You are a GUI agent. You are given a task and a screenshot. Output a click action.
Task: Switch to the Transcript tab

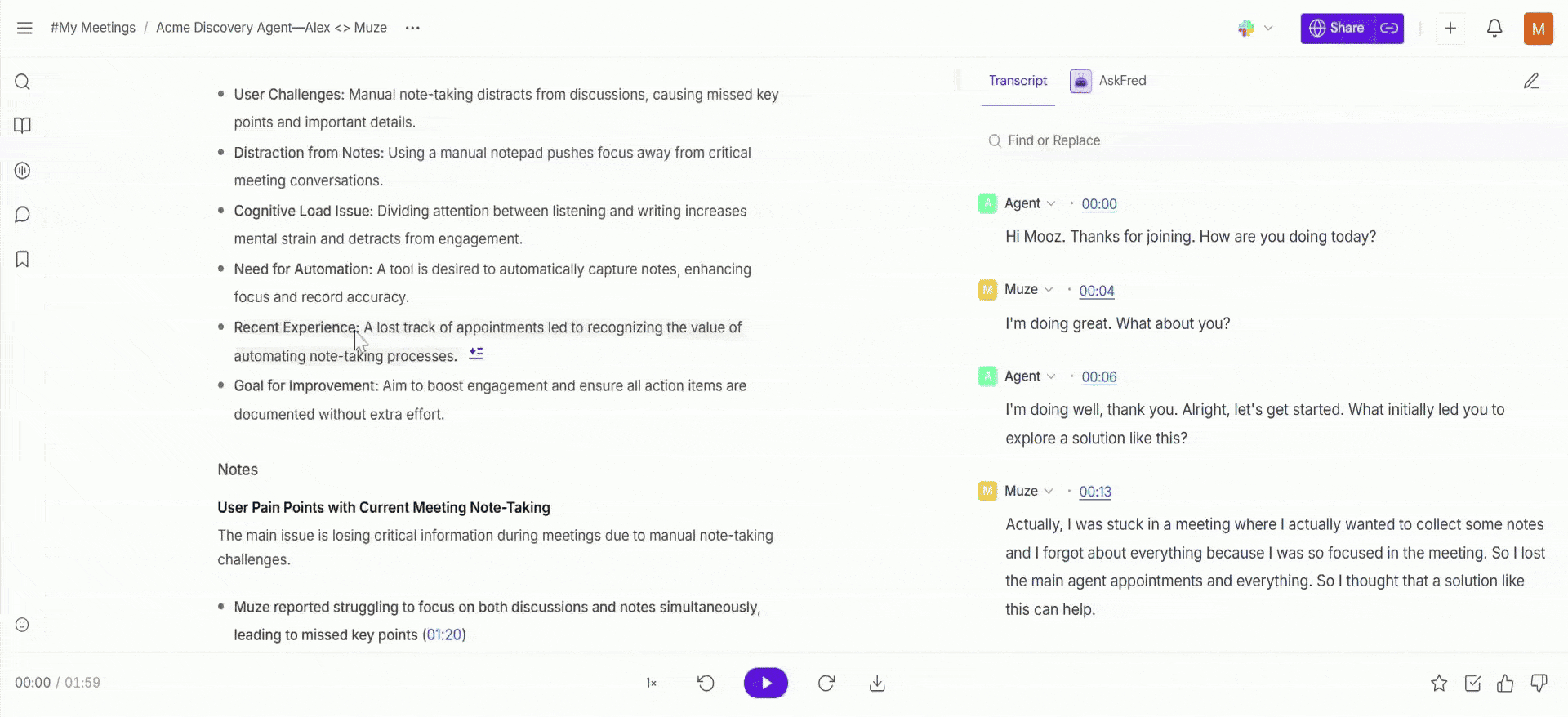pyautogui.click(x=1018, y=81)
